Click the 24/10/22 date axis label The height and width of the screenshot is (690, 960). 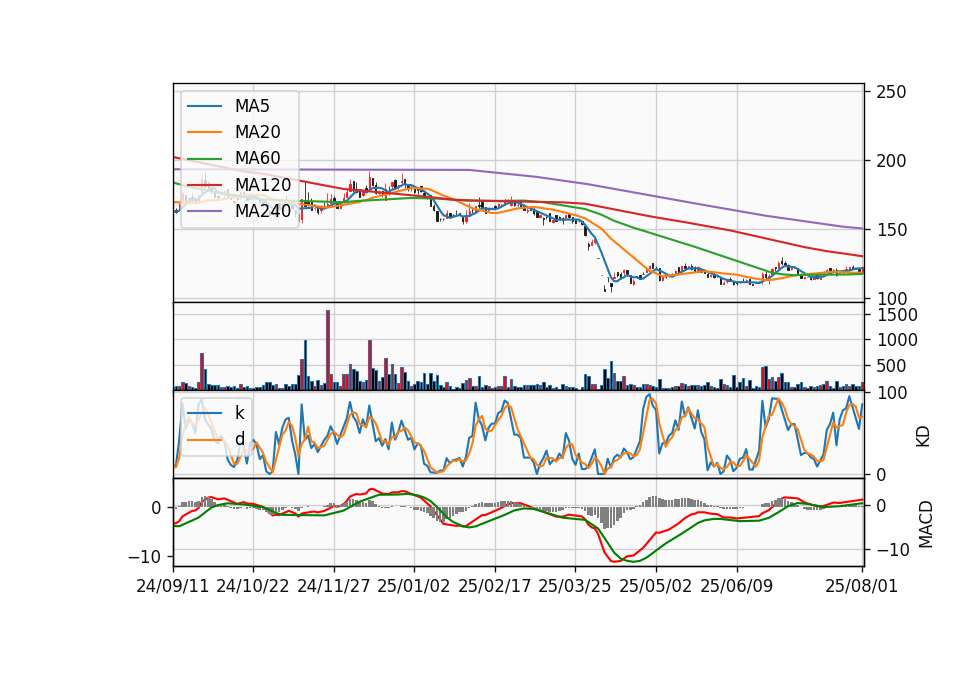(253, 586)
